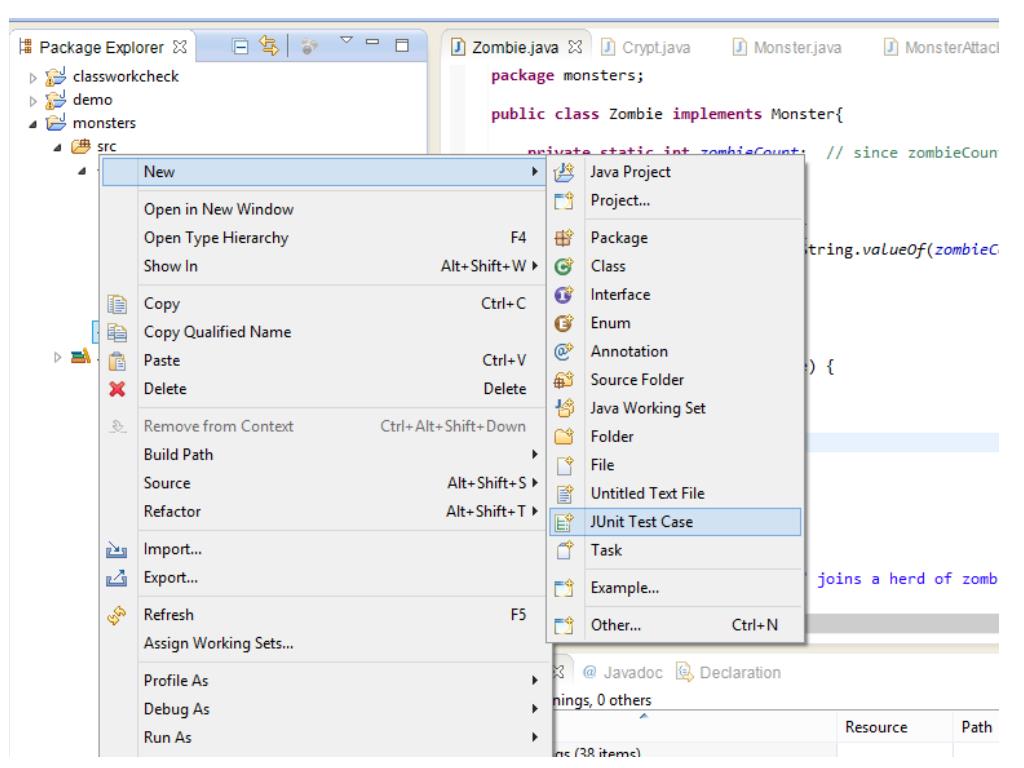
Task: Click the Refresh icon
Action: tap(117, 615)
